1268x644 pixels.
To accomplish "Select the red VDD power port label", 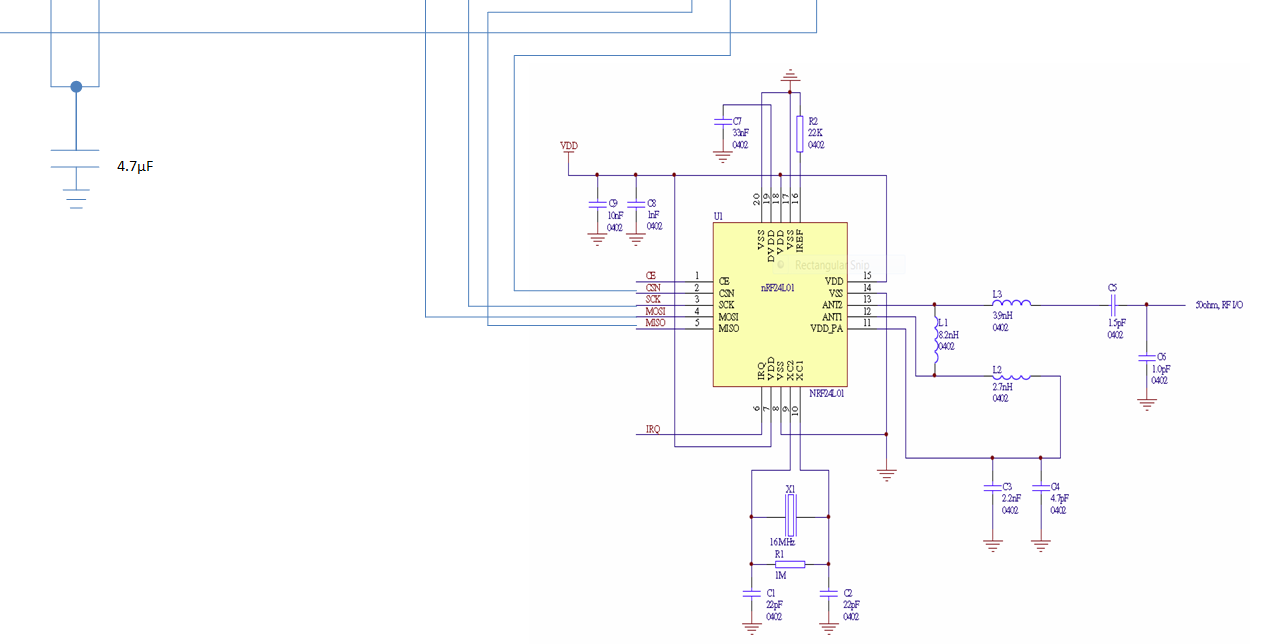I will point(568,146).
